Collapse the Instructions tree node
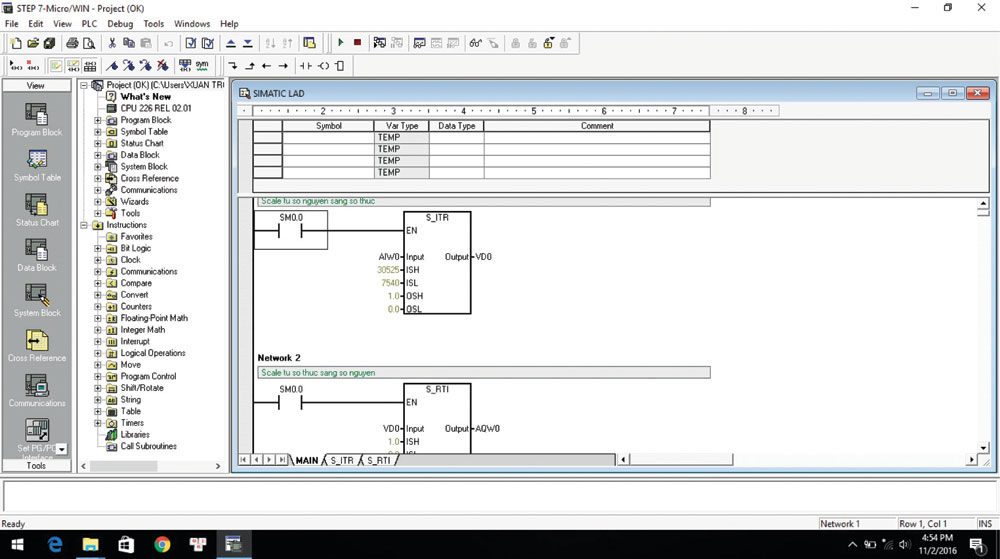The image size is (1000, 559). click(x=84, y=225)
